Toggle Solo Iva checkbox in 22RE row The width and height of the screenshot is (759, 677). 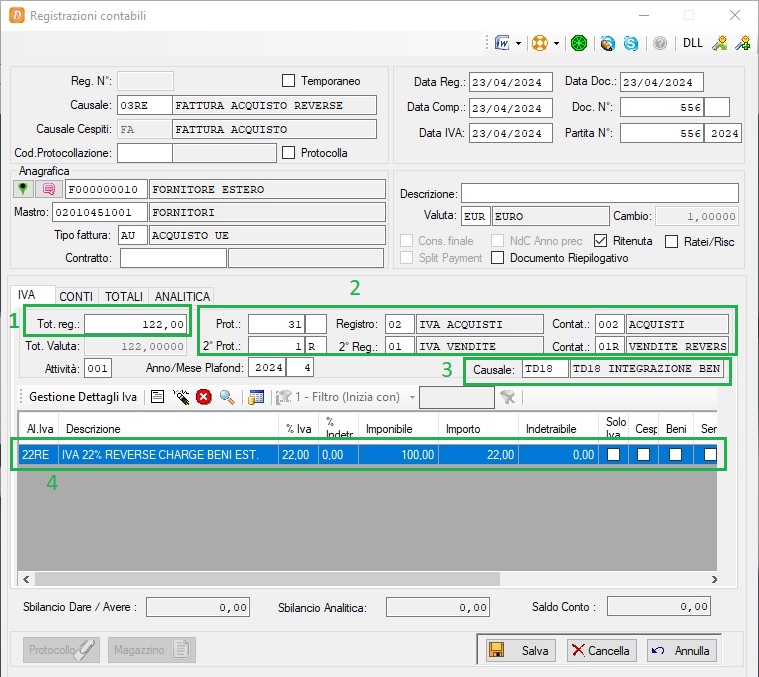(613, 454)
